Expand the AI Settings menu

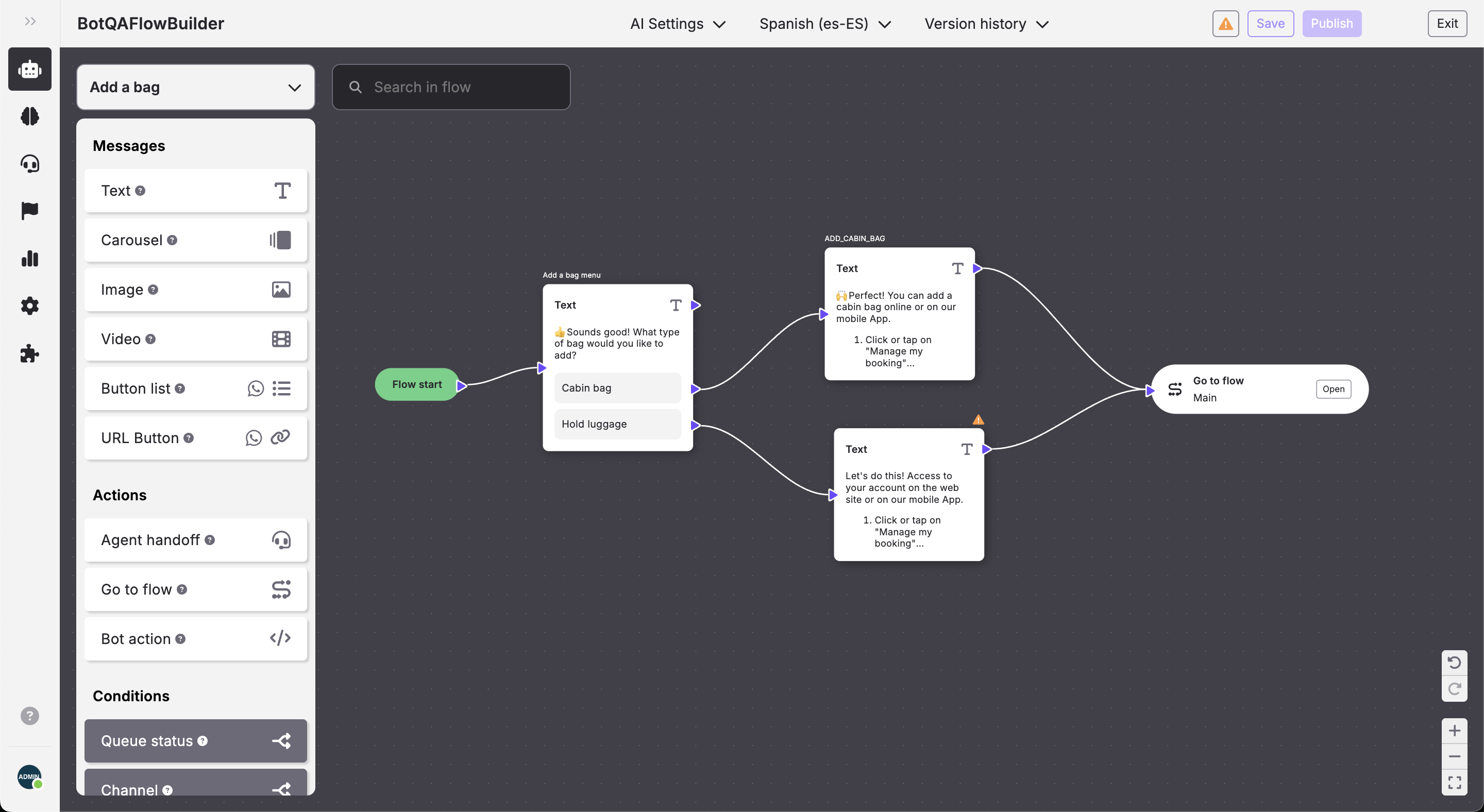pos(678,24)
